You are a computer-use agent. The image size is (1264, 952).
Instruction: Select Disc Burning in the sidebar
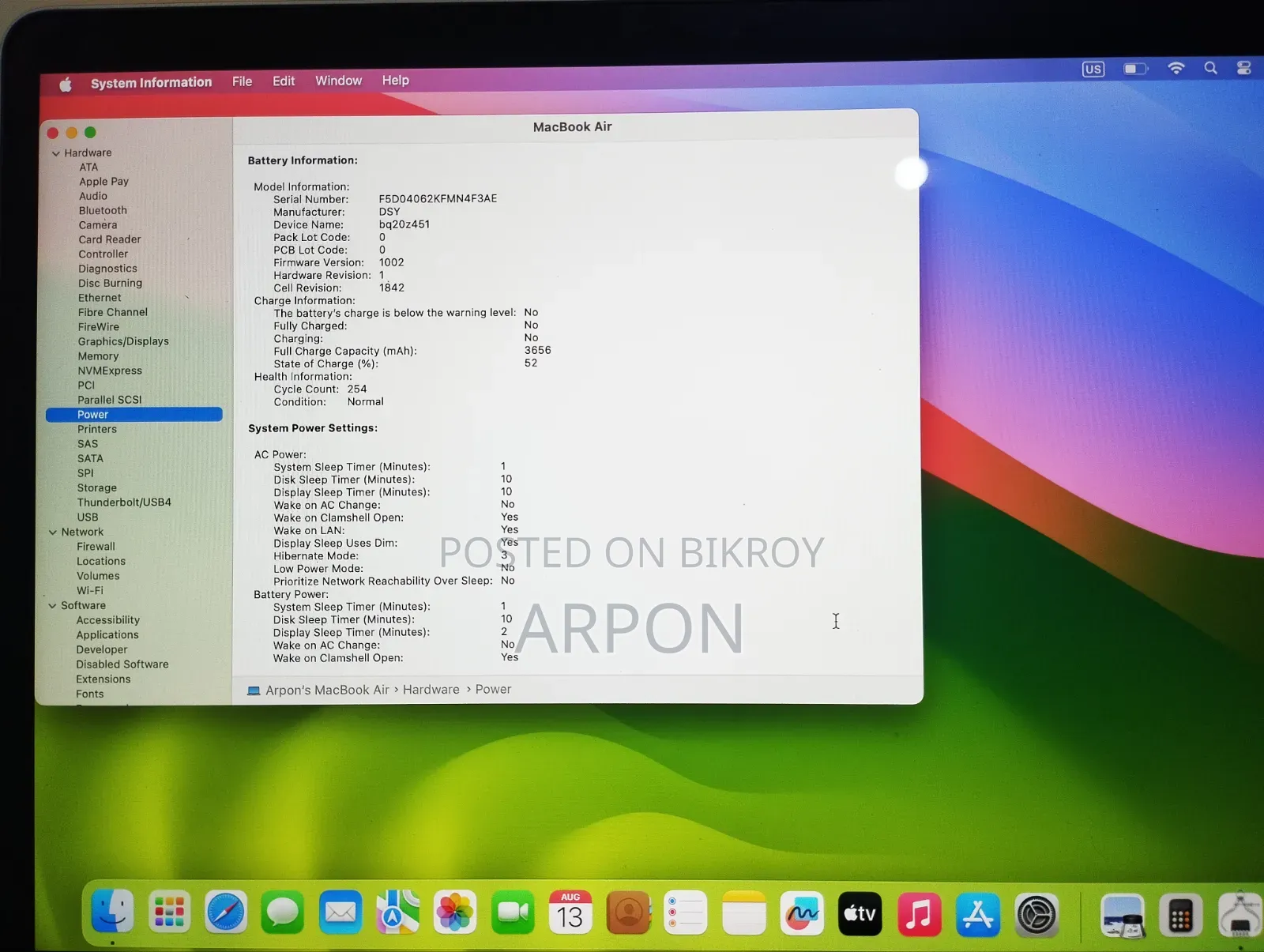110,284
